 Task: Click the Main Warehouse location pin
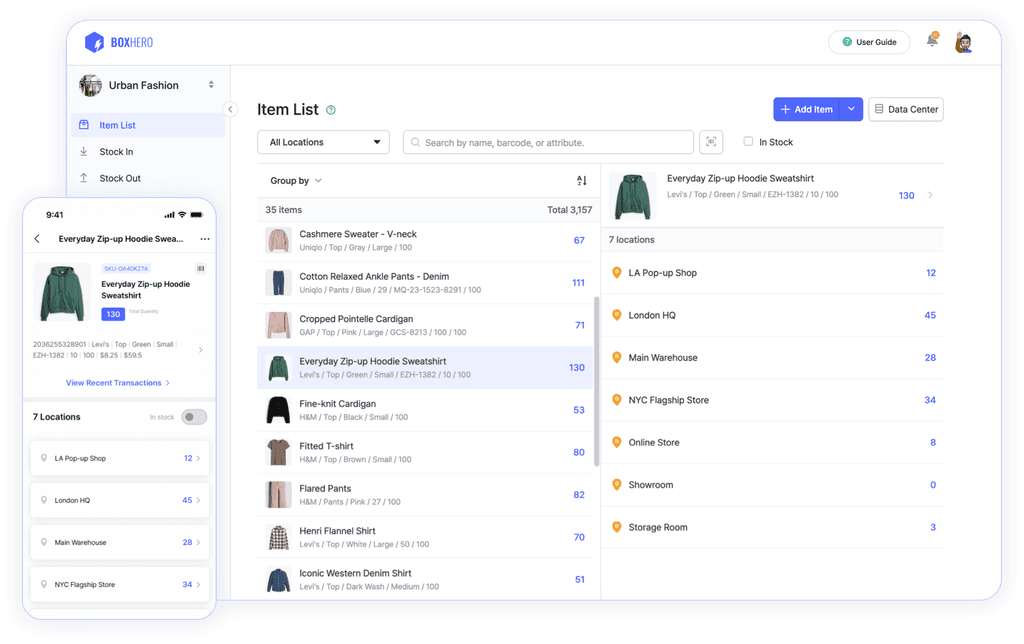(616, 358)
